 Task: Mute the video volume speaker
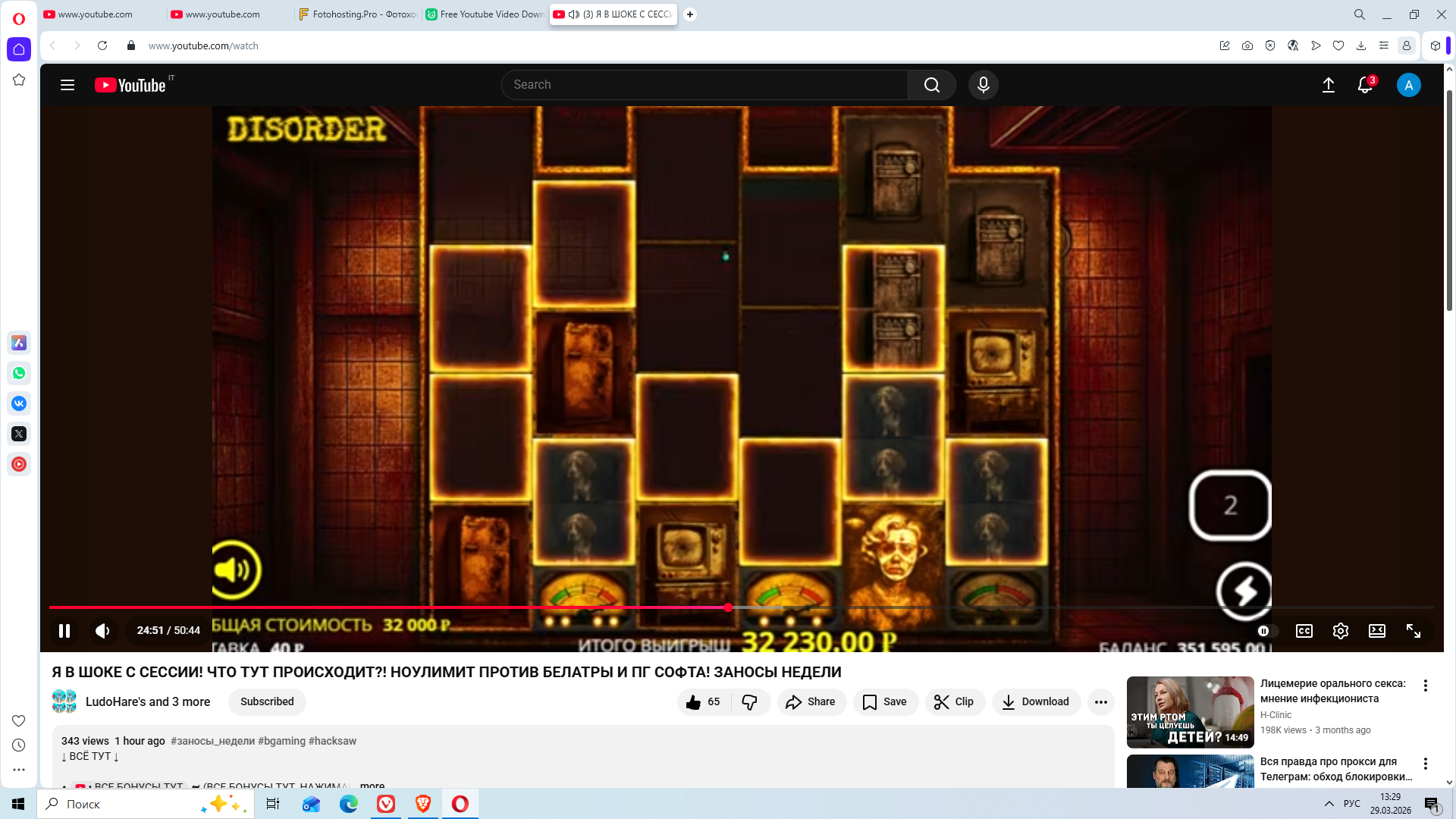click(102, 631)
